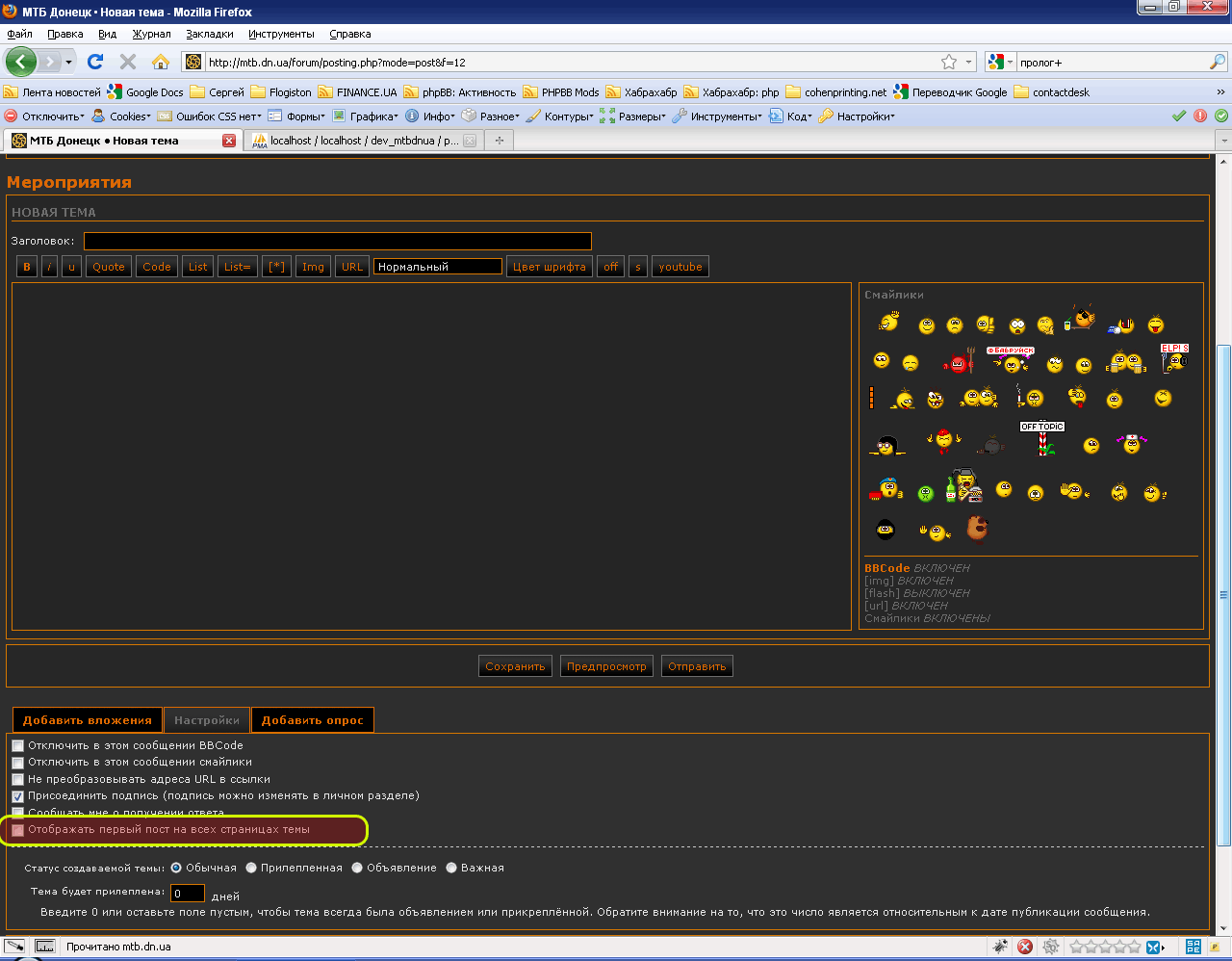Enable 'Отключить в этом сообщении BBCode' checkbox
Image resolution: width=1232 pixels, height=961 pixels.
tap(18, 746)
